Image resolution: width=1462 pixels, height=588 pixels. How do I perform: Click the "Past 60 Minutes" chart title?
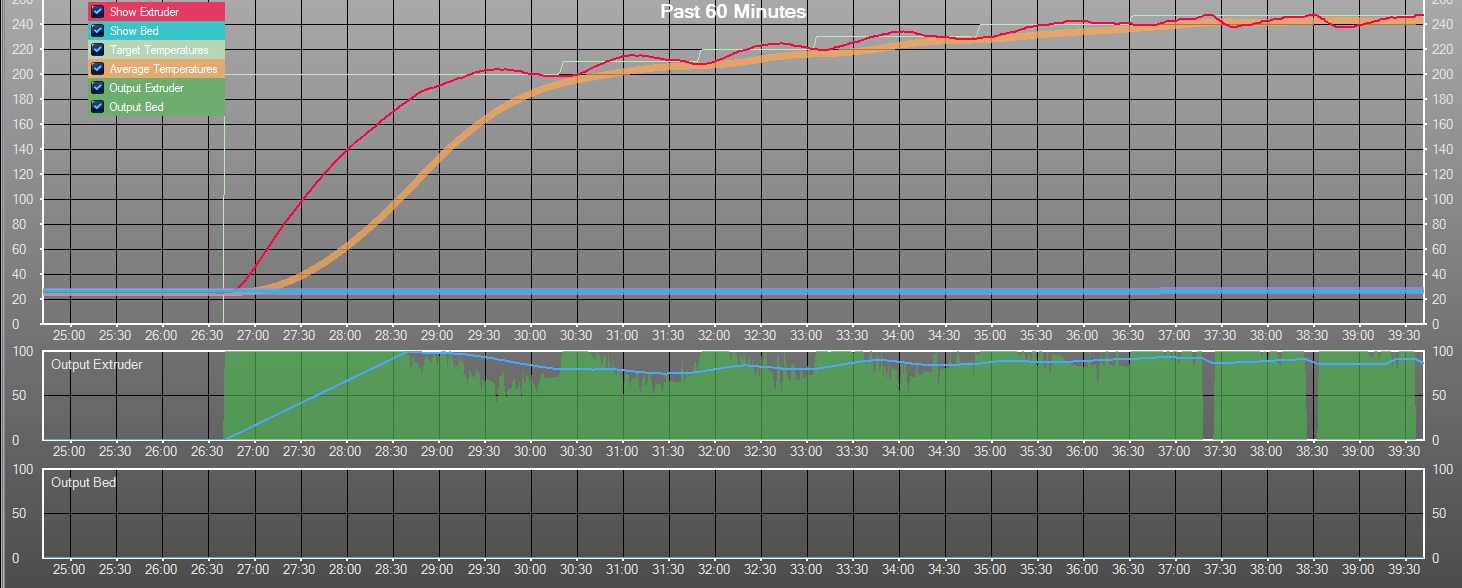733,12
